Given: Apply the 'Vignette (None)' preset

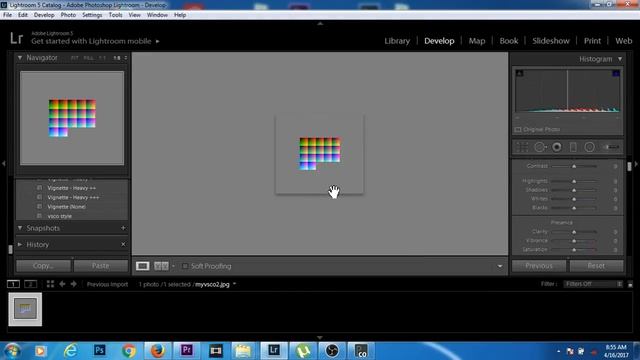Looking at the screenshot, I should click(x=67, y=207).
